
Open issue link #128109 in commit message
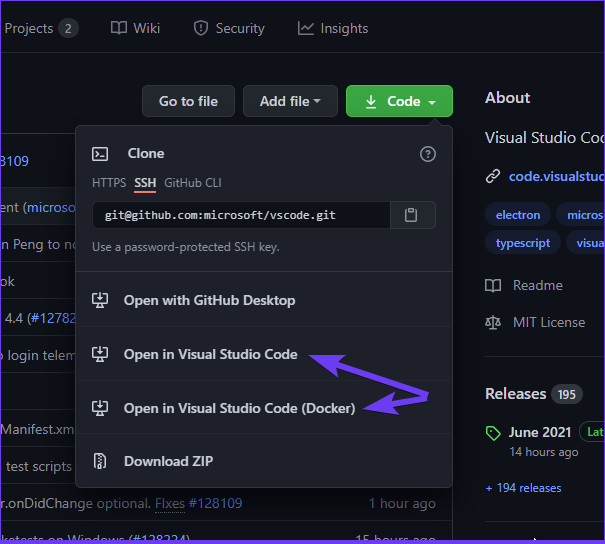215,503
